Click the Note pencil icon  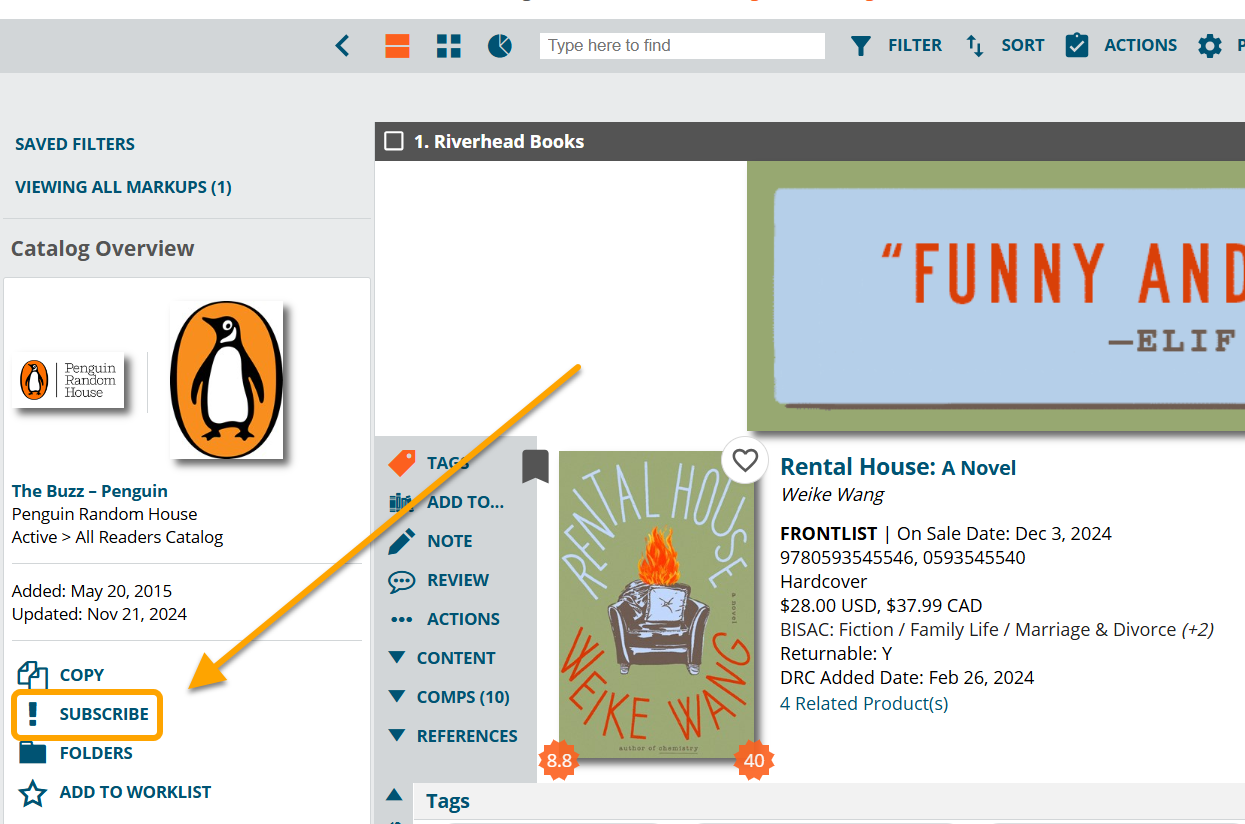[x=402, y=541]
